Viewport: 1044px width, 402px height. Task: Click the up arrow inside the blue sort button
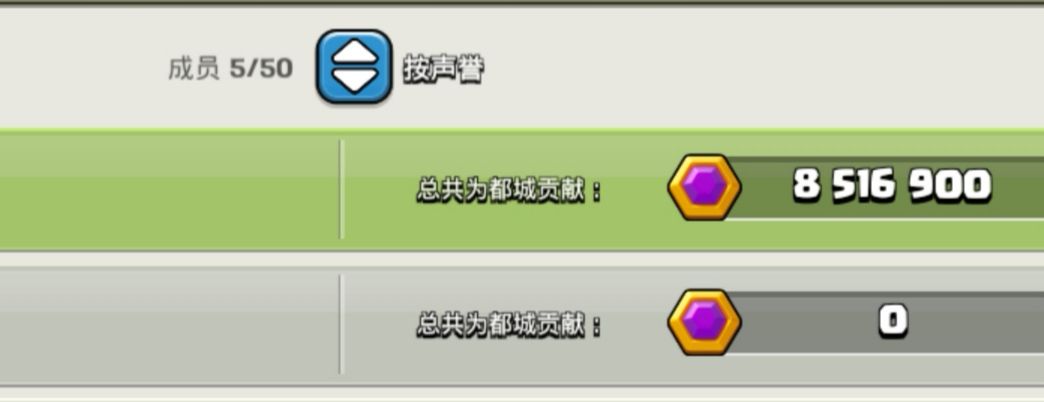354,53
